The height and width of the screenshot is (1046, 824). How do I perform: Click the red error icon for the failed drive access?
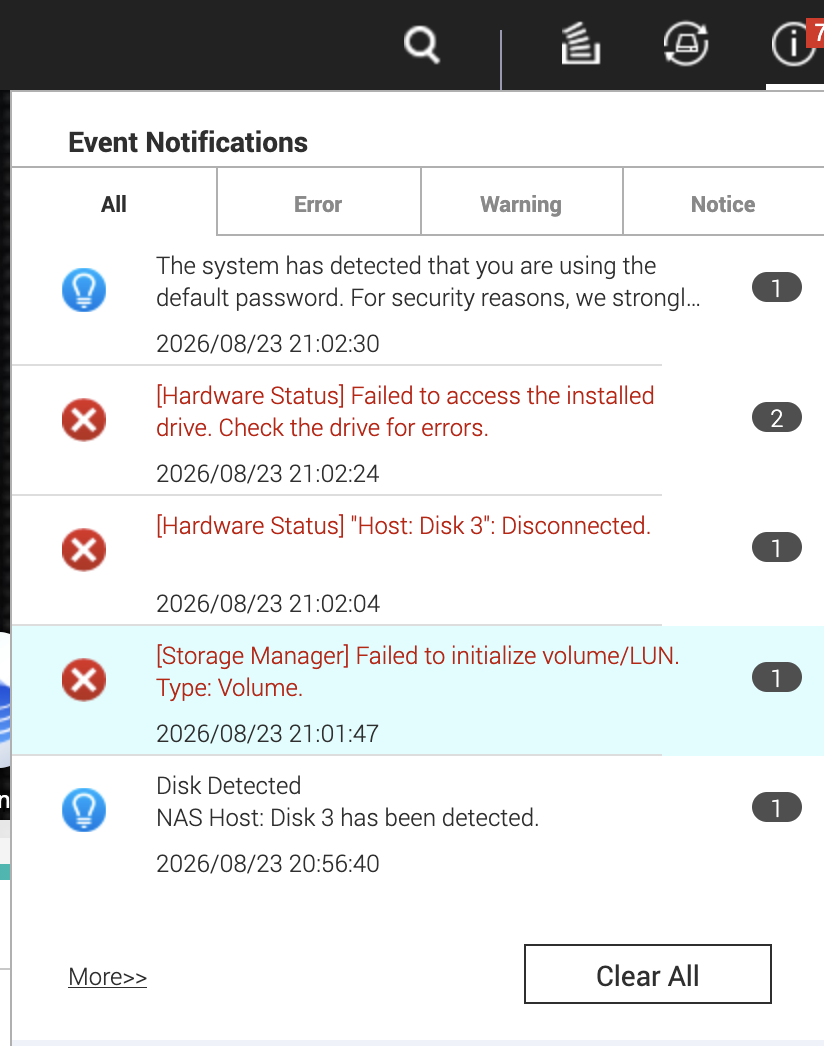84,420
